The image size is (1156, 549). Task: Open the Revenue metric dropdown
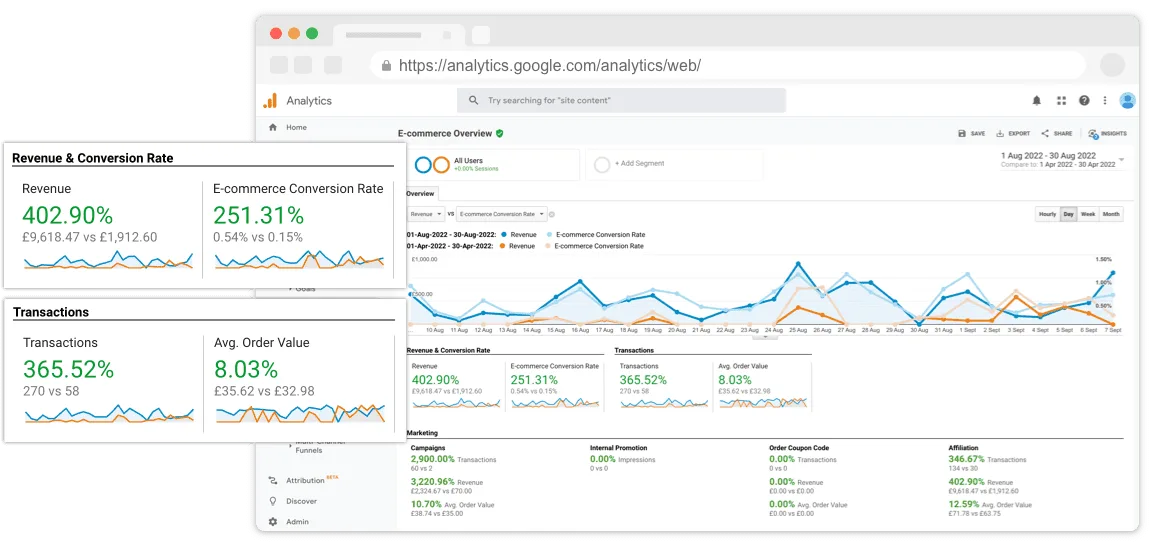(x=426, y=214)
